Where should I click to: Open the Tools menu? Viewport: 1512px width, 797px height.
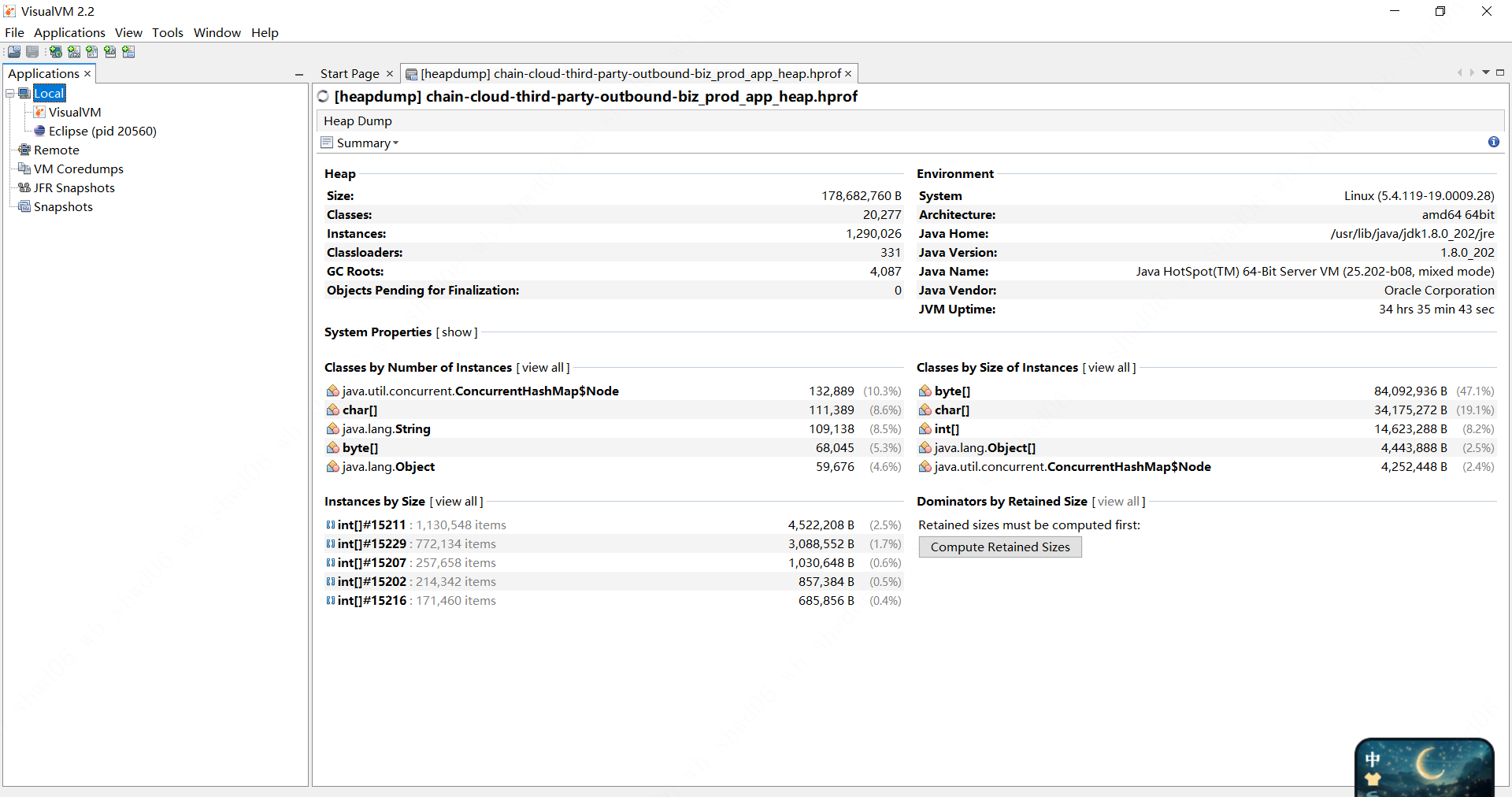click(x=168, y=32)
